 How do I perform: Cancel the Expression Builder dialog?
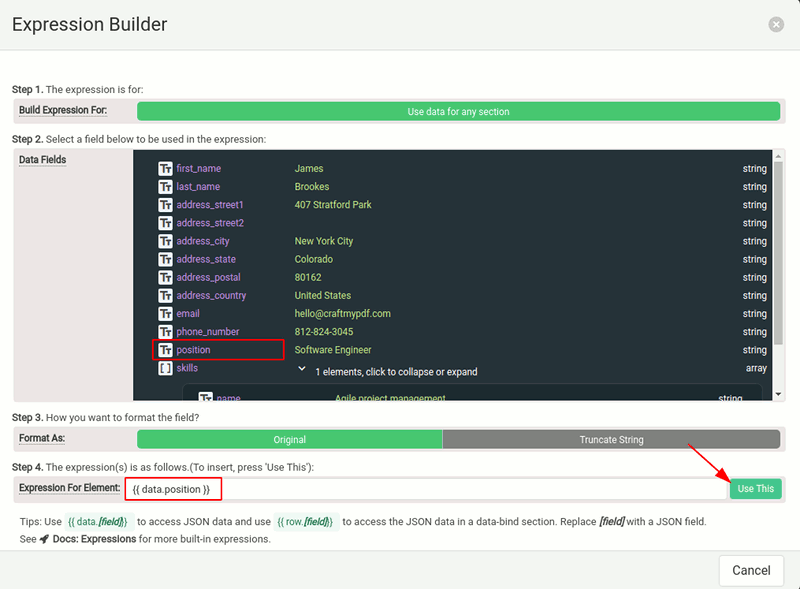751,569
